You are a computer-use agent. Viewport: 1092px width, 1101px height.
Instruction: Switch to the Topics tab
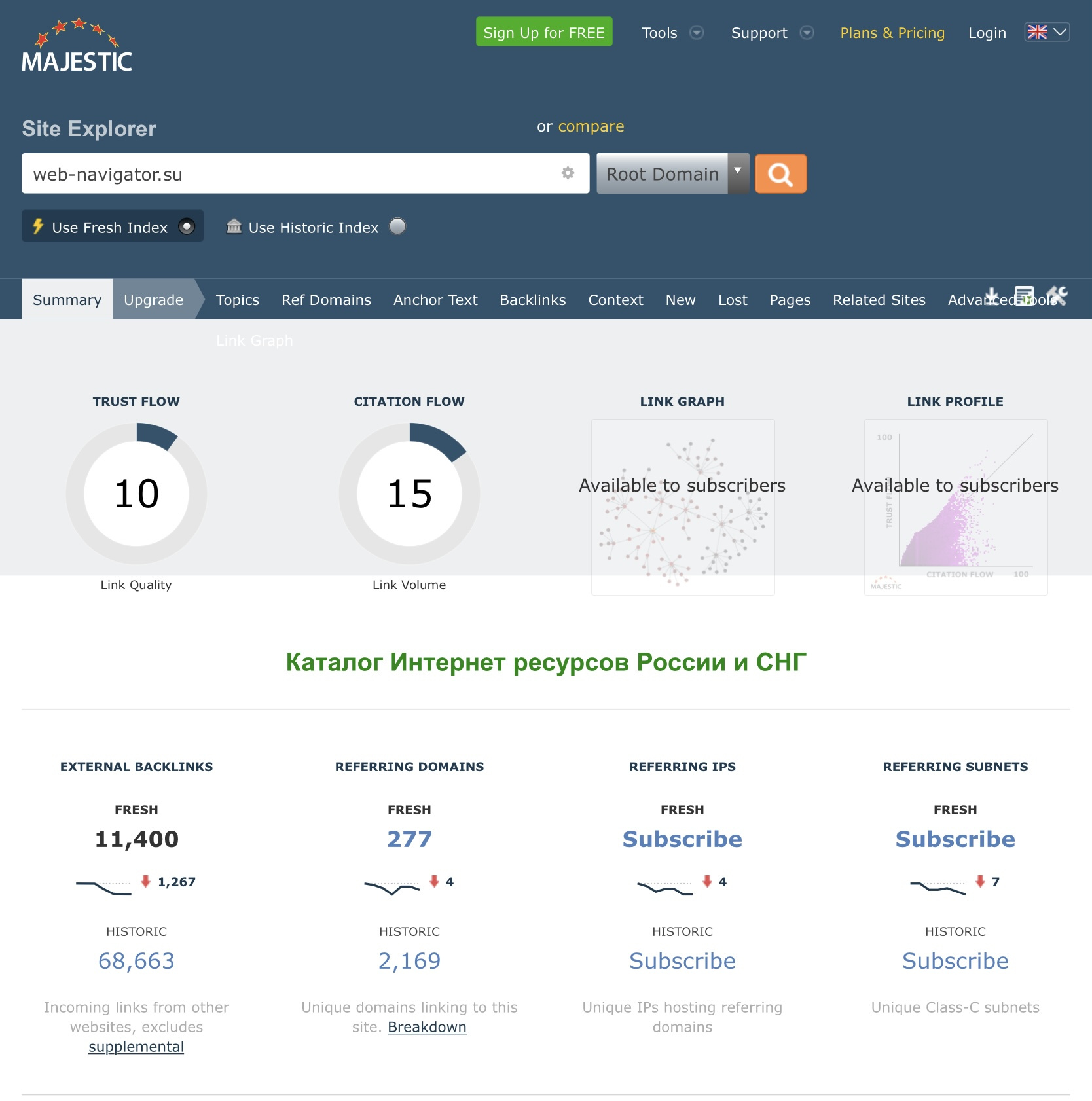pyautogui.click(x=238, y=300)
